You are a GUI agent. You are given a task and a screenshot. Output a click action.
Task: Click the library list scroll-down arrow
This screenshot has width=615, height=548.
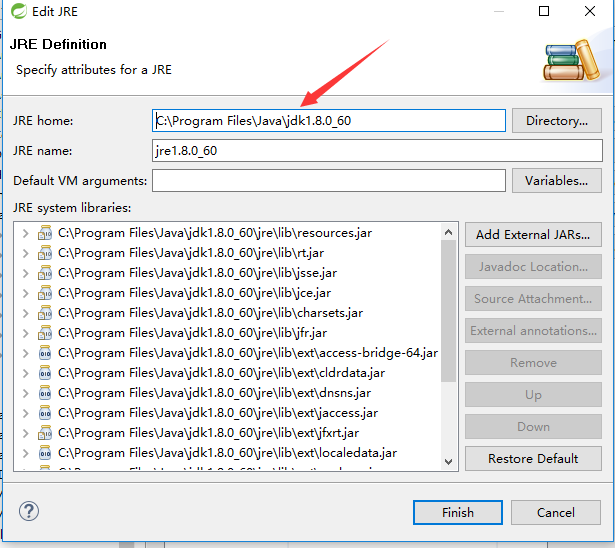448,461
